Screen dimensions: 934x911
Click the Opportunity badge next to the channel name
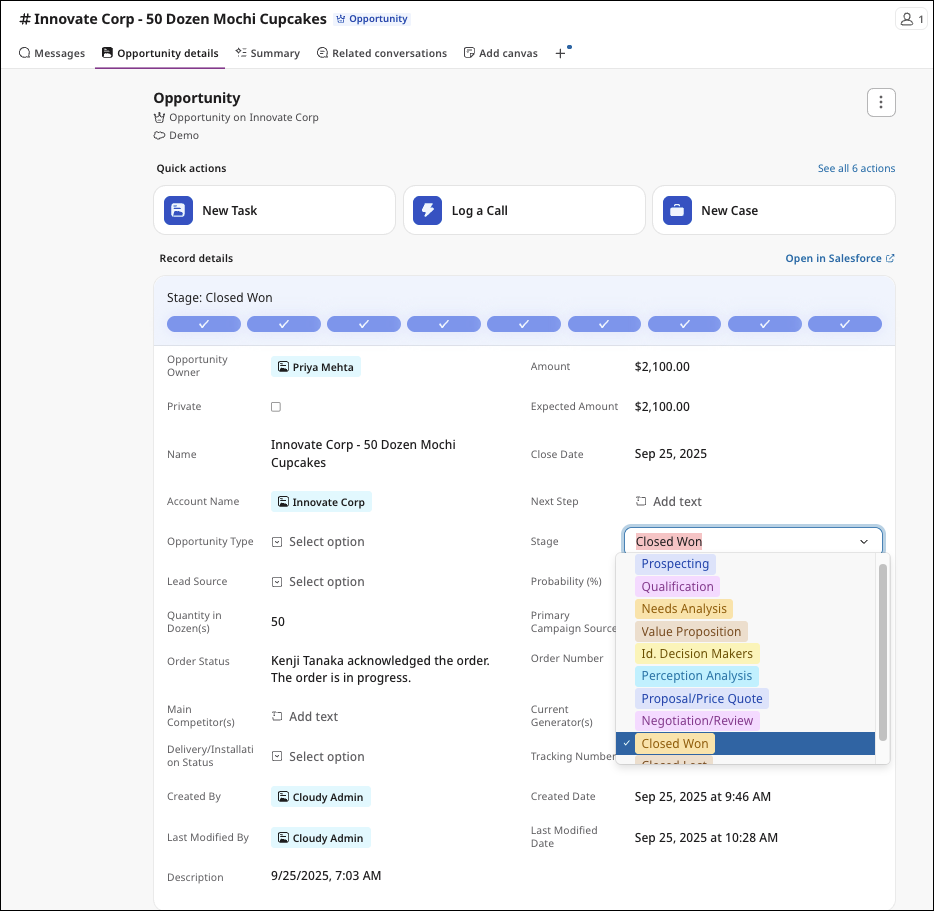tap(371, 18)
